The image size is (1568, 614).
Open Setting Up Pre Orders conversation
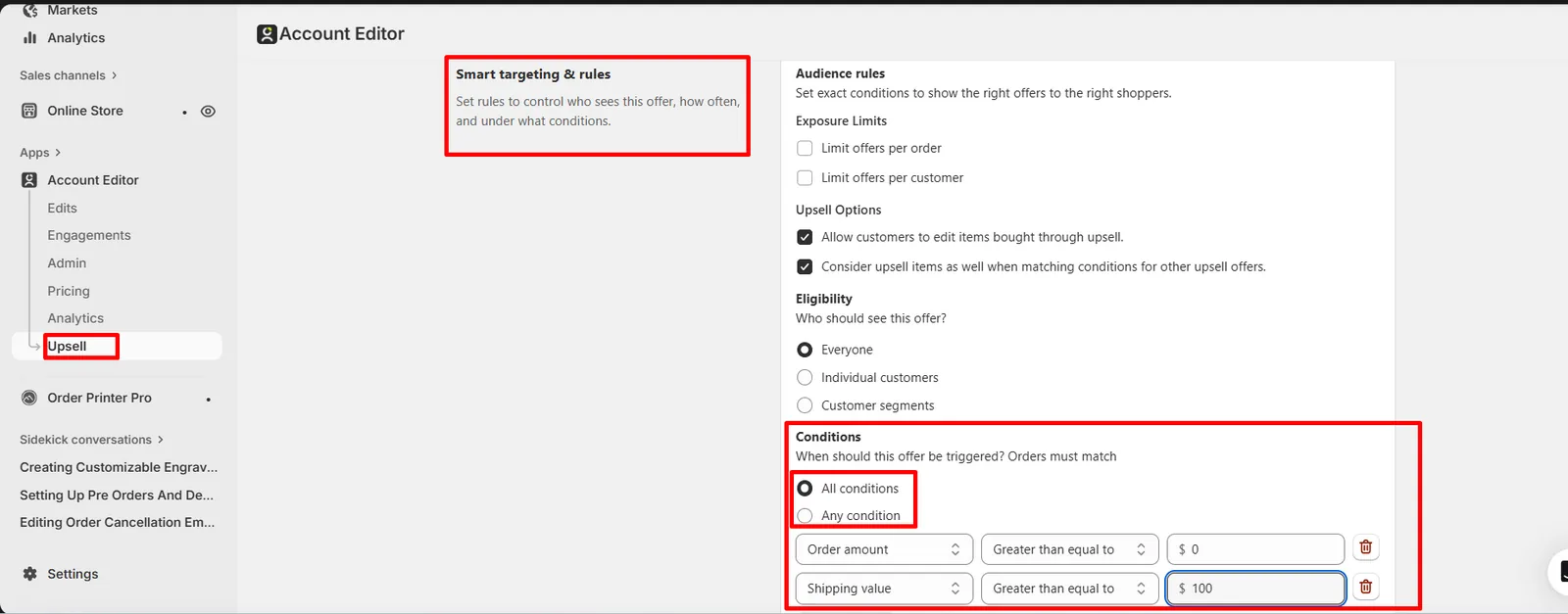tap(117, 495)
